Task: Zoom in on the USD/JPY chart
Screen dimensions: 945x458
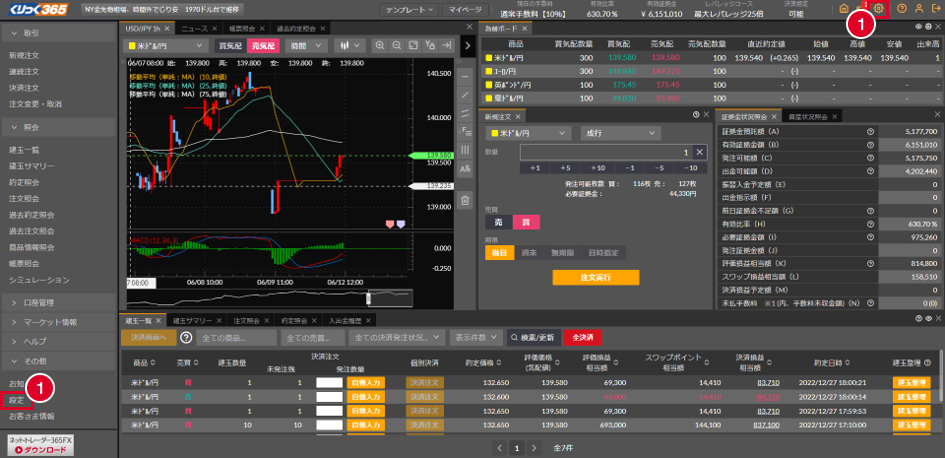Action: click(x=380, y=45)
